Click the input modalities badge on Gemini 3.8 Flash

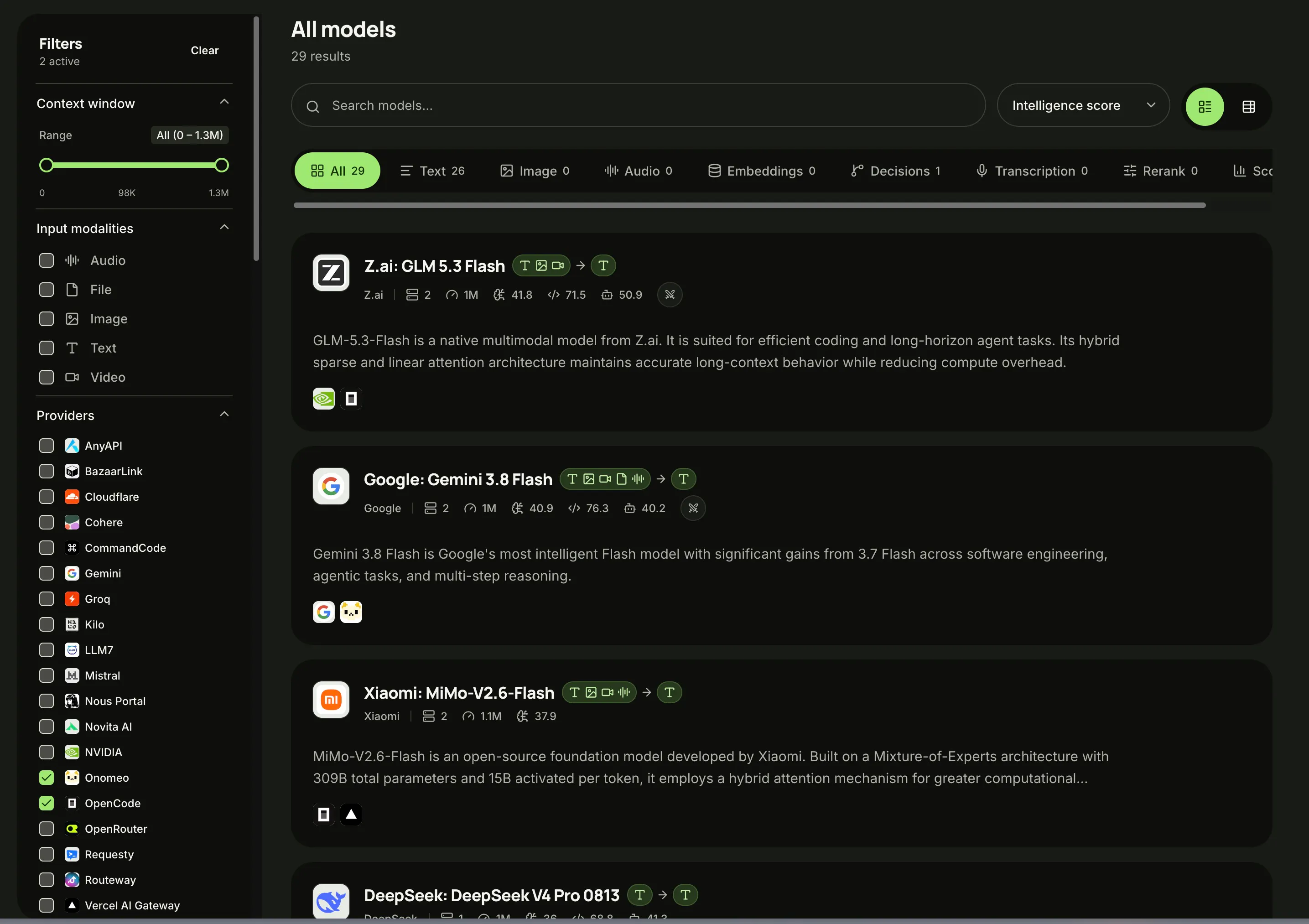pyautogui.click(x=605, y=479)
